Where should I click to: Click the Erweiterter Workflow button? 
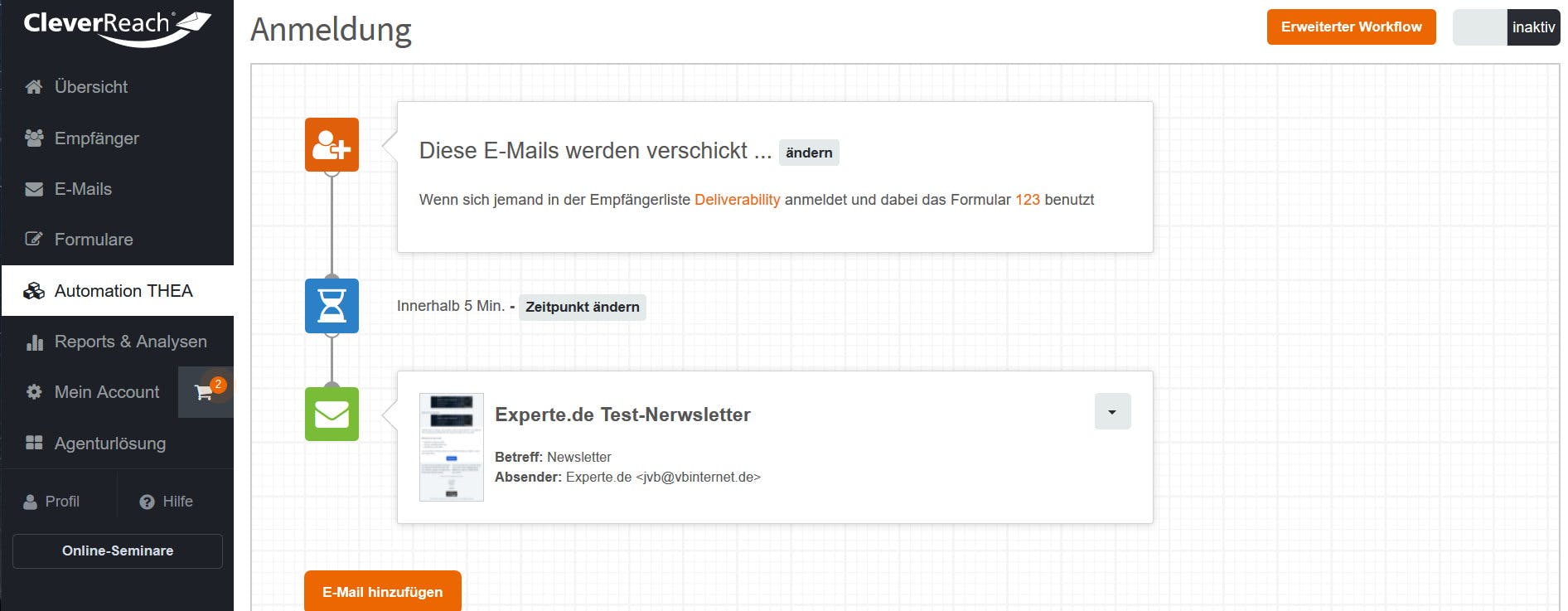(x=1351, y=27)
